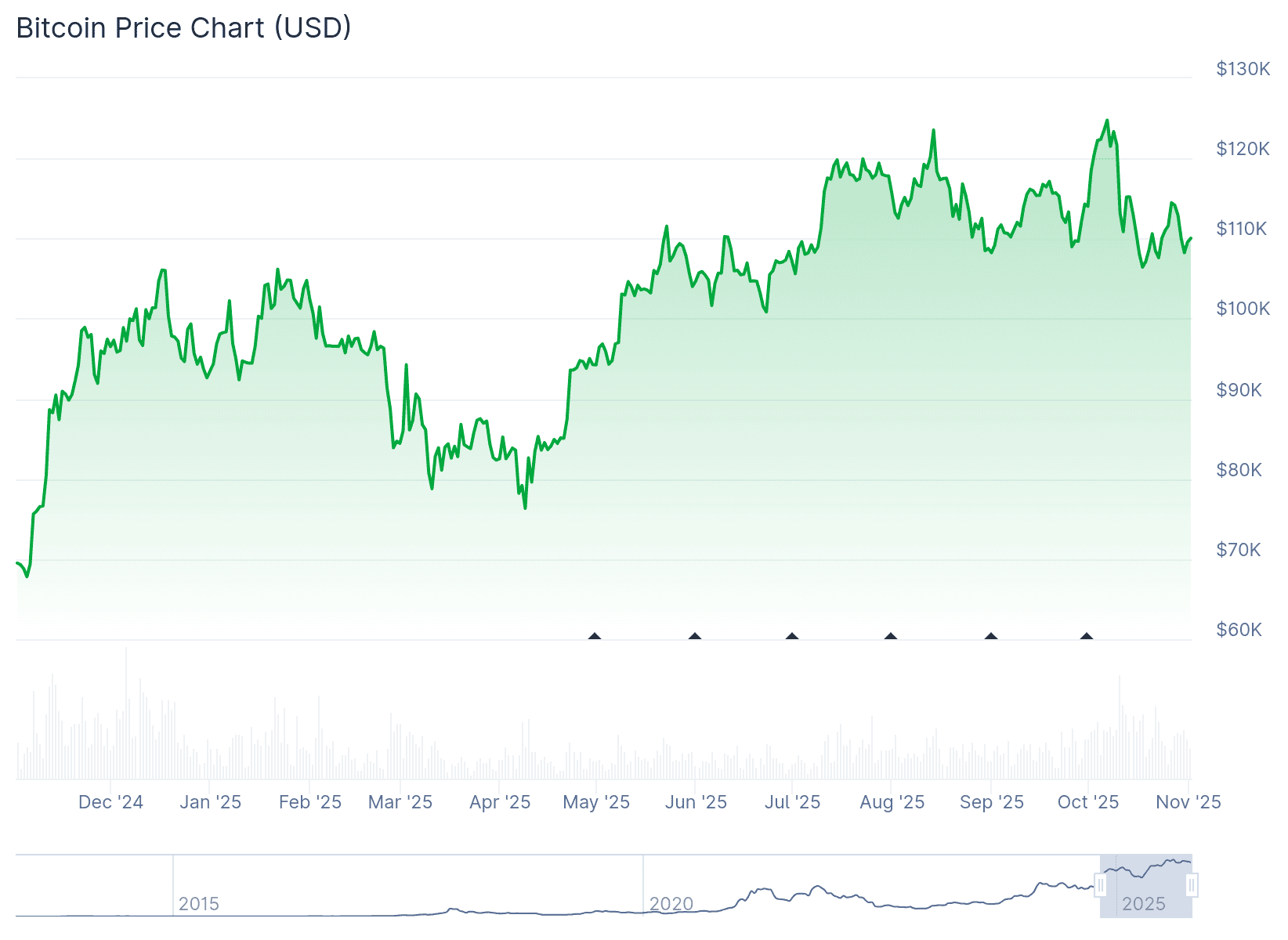Click the $100K y-axis label

(x=1243, y=309)
